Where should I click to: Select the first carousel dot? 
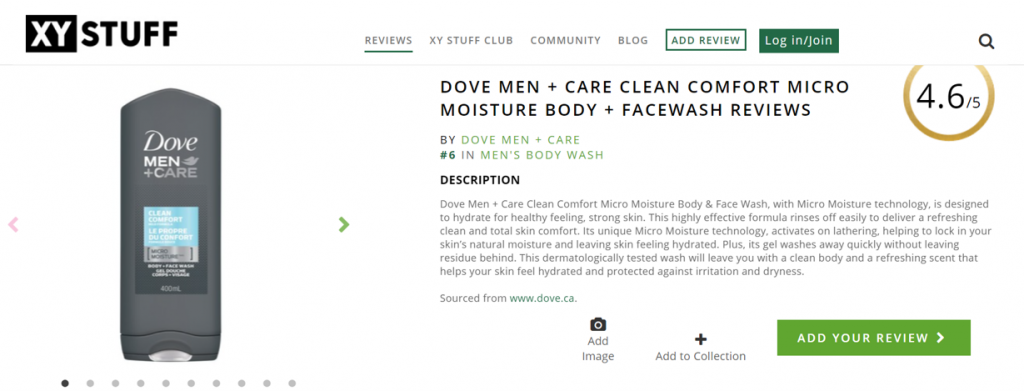[65, 383]
